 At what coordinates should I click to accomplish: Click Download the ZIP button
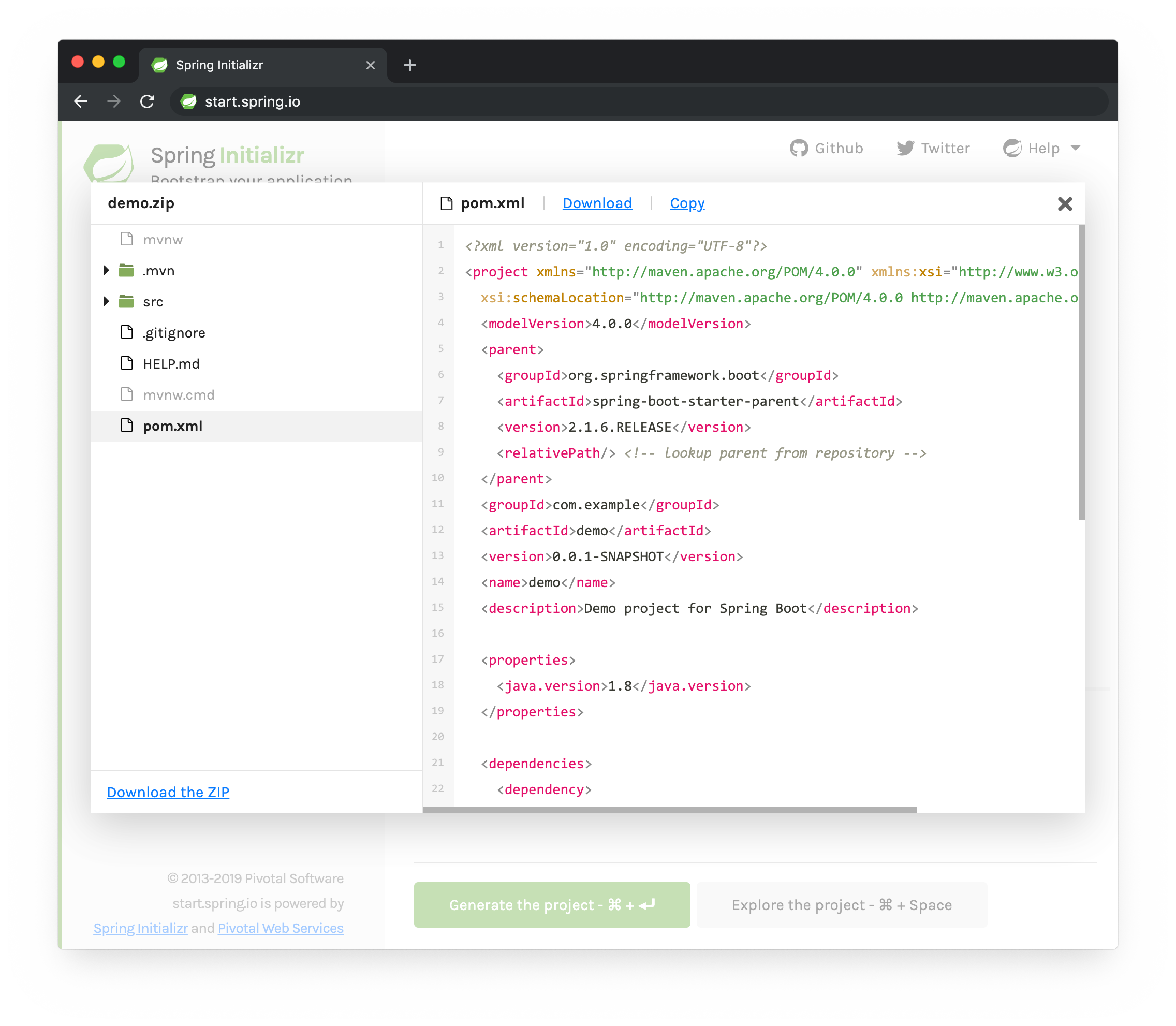point(168,791)
